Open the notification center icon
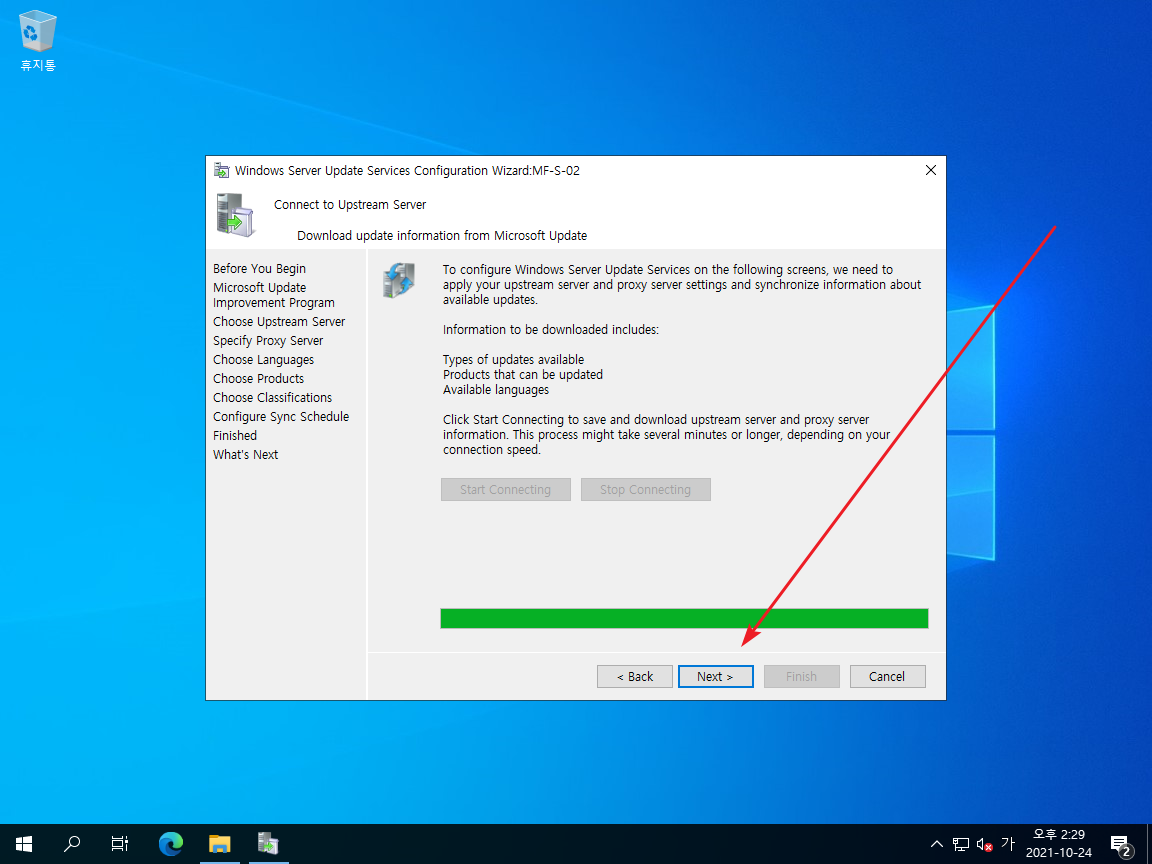The width and height of the screenshot is (1152, 864). pyautogui.click(x=1120, y=845)
